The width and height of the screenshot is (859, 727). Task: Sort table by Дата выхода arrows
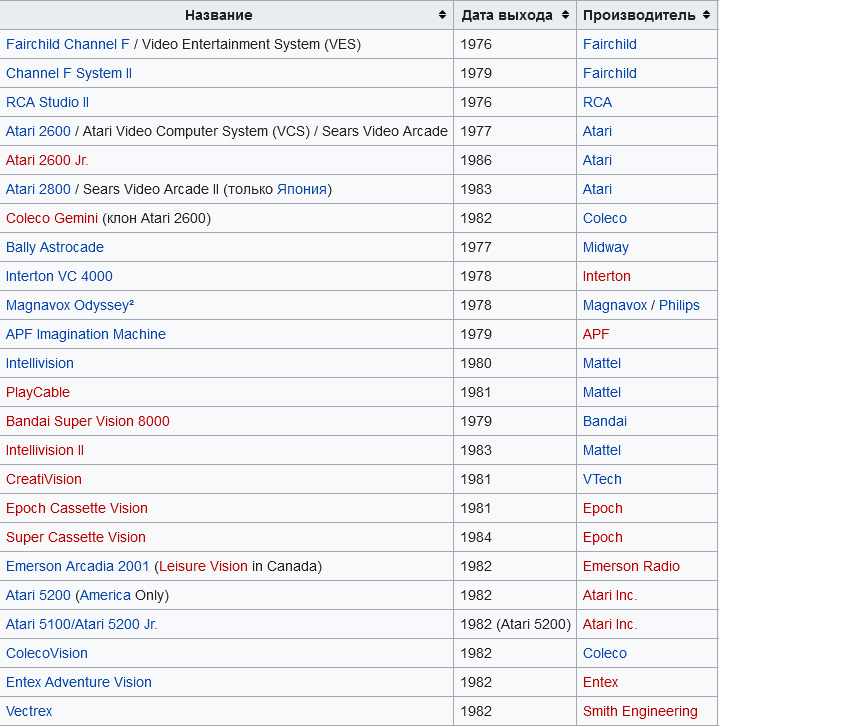(565, 15)
